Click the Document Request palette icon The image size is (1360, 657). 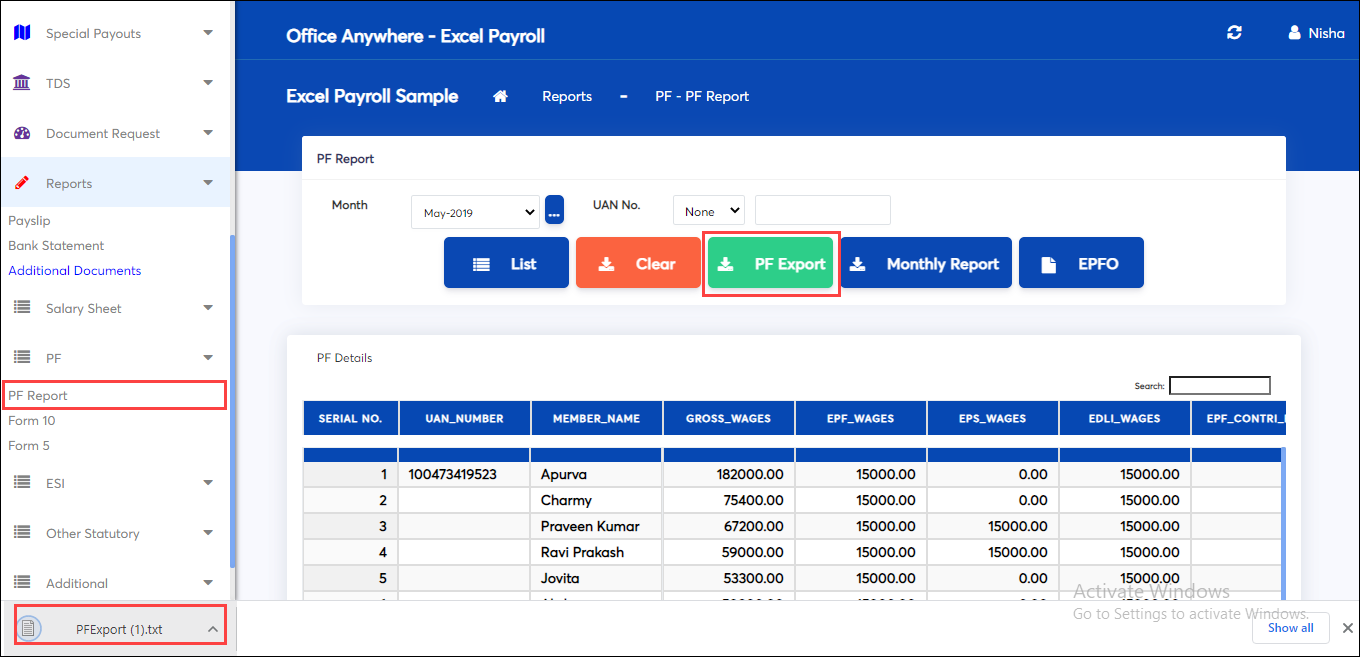click(x=22, y=133)
